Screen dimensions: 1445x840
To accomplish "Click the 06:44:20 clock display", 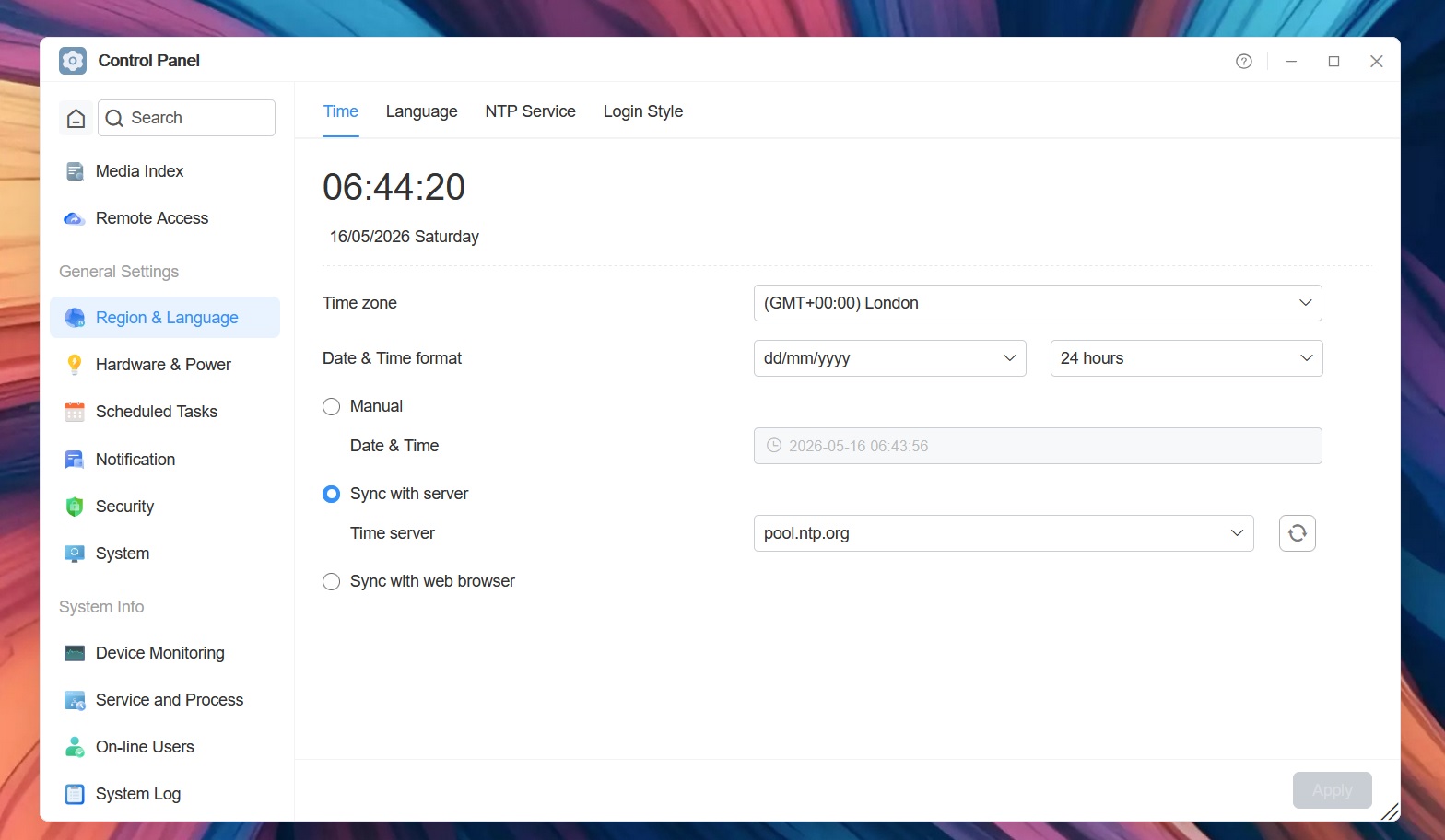I will click(x=394, y=187).
